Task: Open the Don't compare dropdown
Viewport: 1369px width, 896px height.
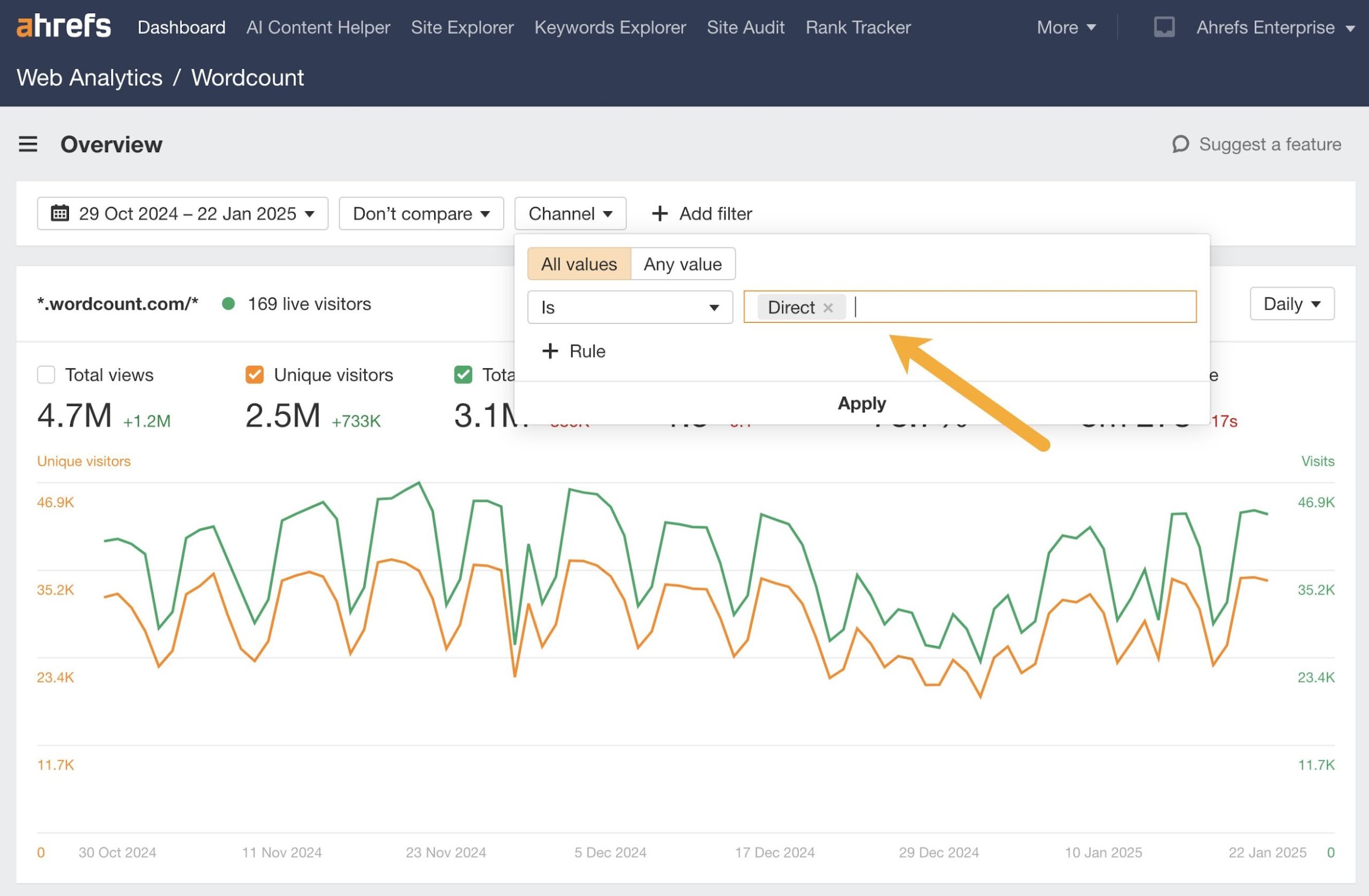Action: 421,213
